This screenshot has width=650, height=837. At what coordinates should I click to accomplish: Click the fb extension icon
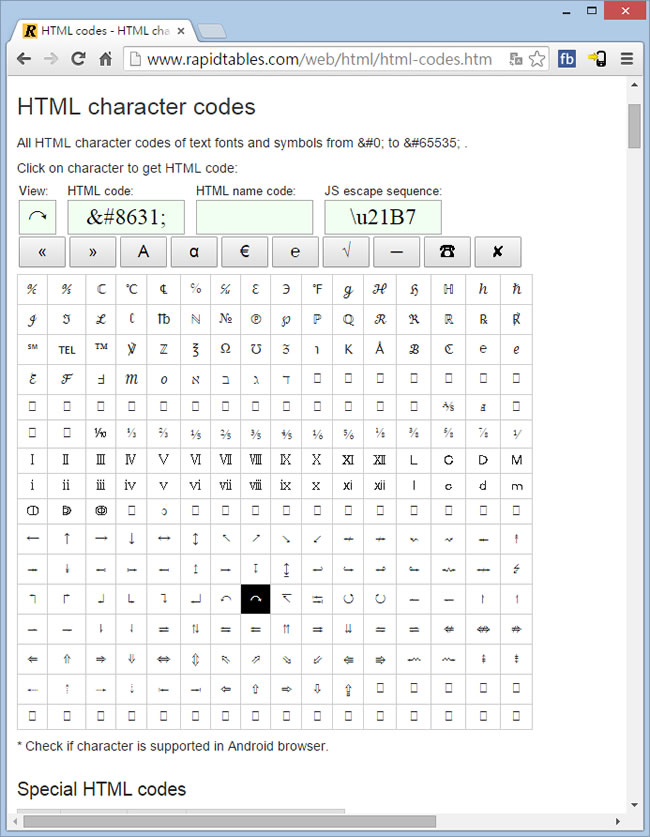567,59
